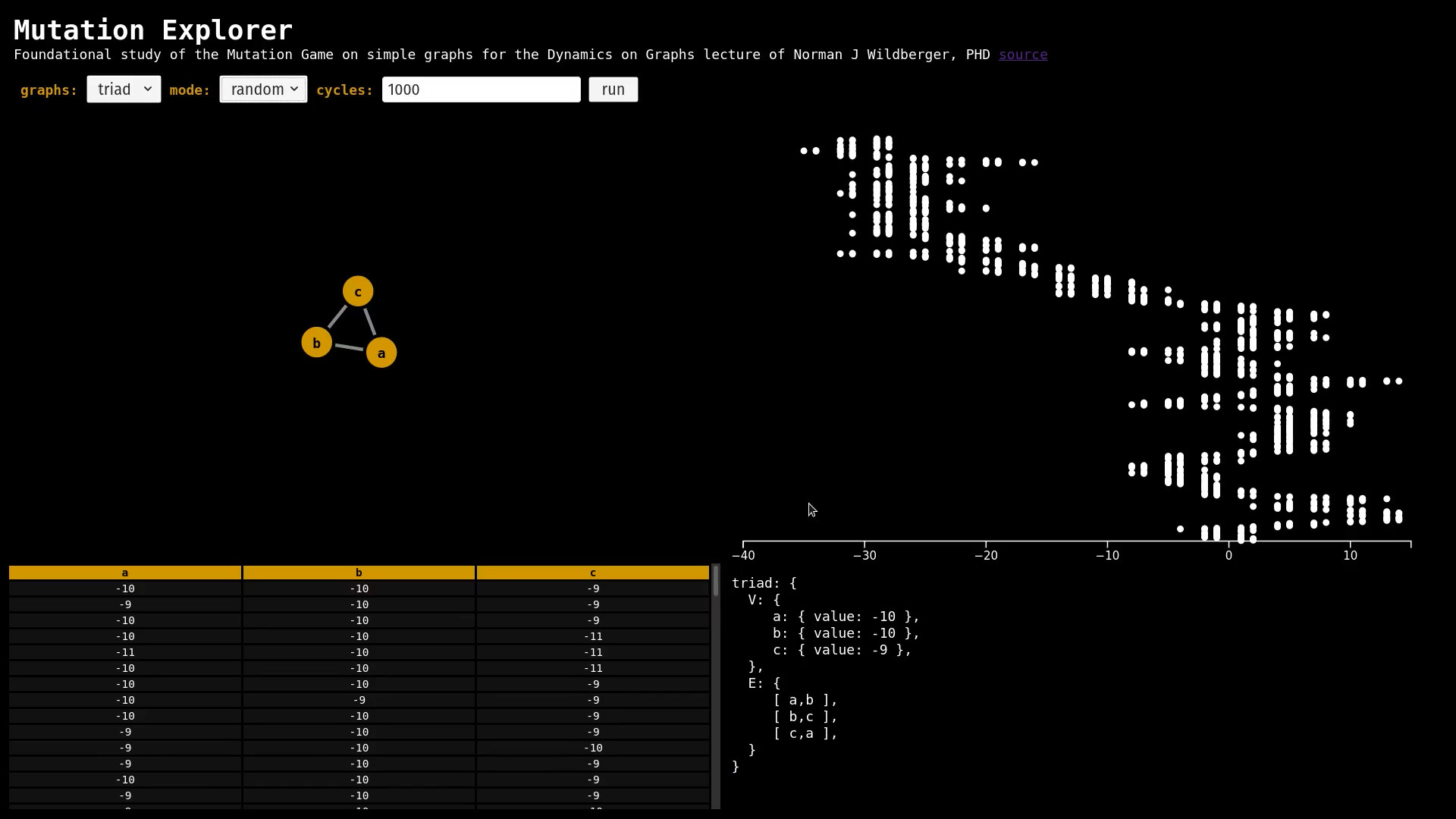Click column header c in table

[592, 573]
